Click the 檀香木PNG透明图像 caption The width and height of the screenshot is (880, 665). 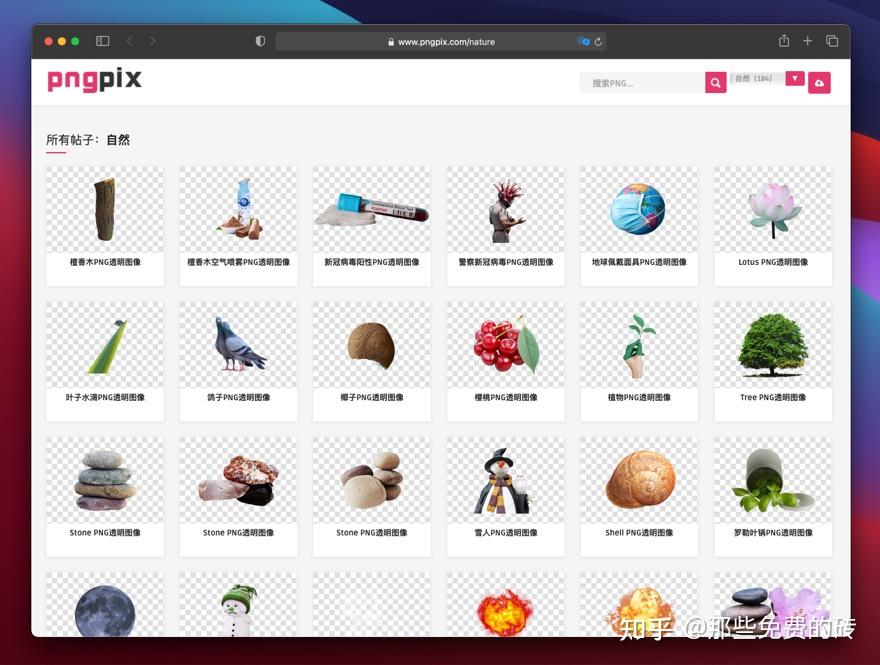(105, 262)
